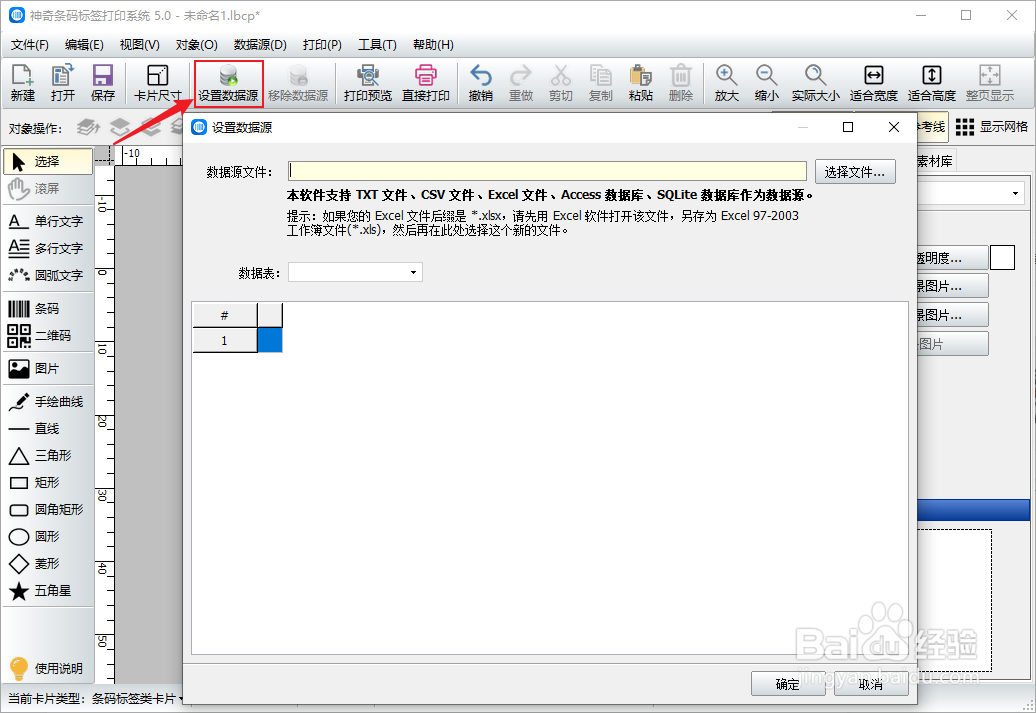
Task: Click 适合宽度 fit width icon
Action: (873, 83)
